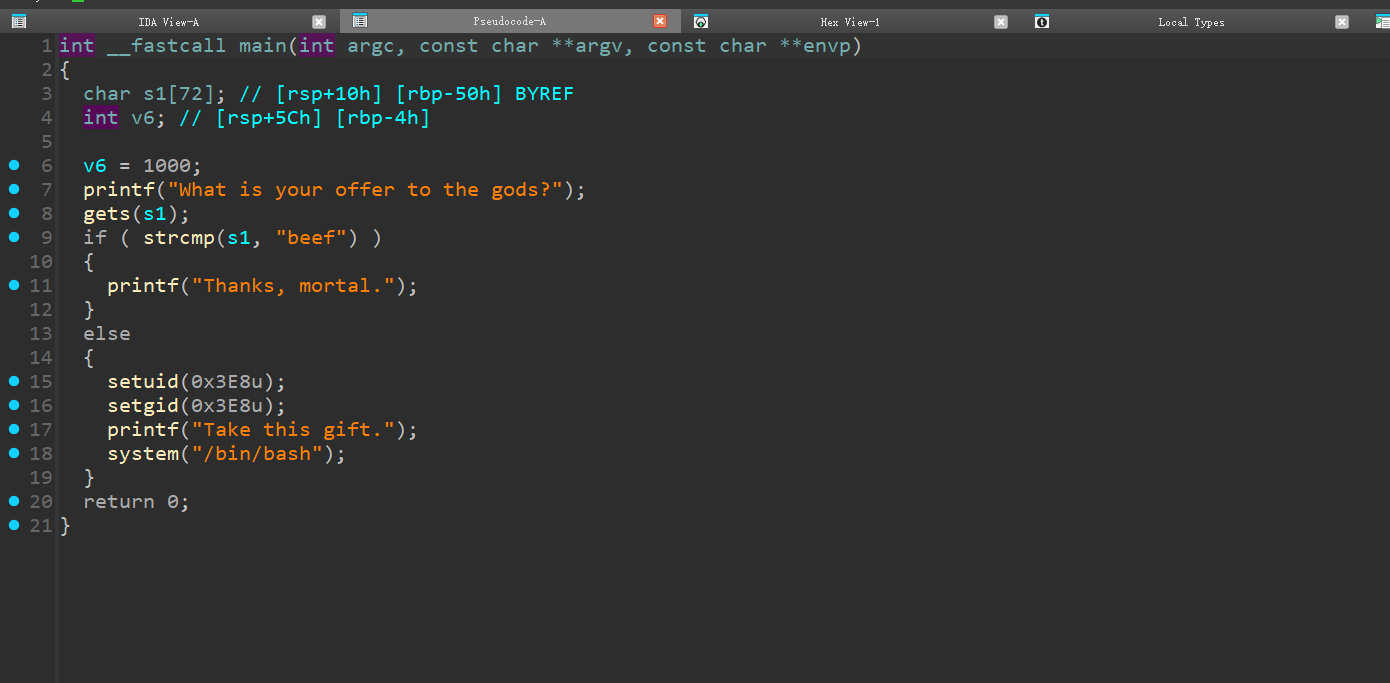1390x683 pixels.
Task: Click the system function call
Action: pyautogui.click(x=143, y=454)
